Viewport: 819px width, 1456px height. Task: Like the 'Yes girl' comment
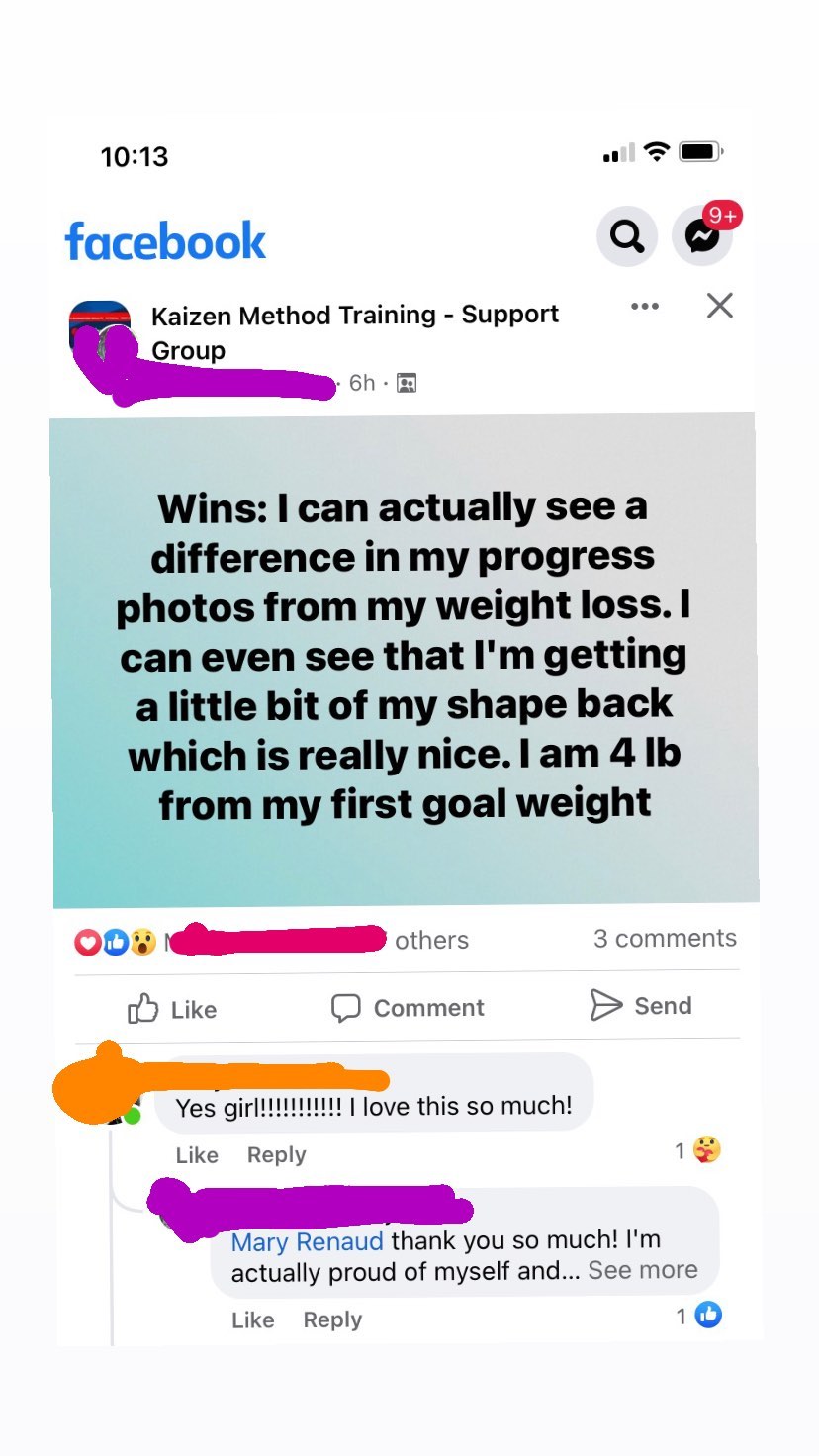pyautogui.click(x=197, y=1154)
